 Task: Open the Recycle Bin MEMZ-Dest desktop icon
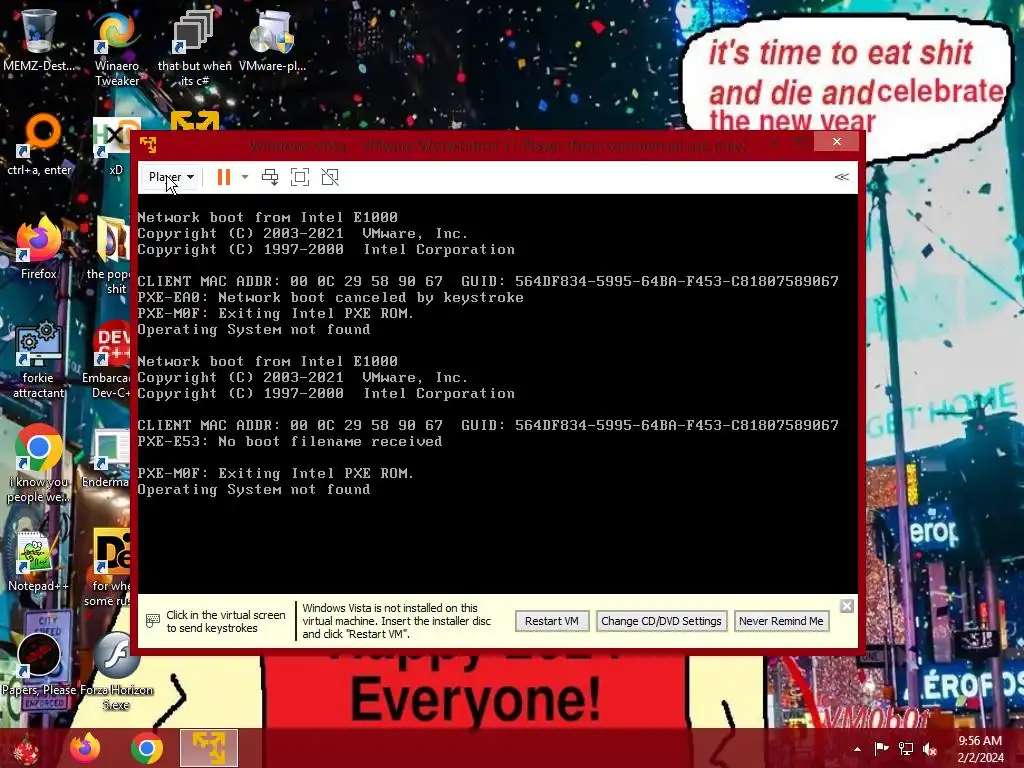tap(39, 40)
